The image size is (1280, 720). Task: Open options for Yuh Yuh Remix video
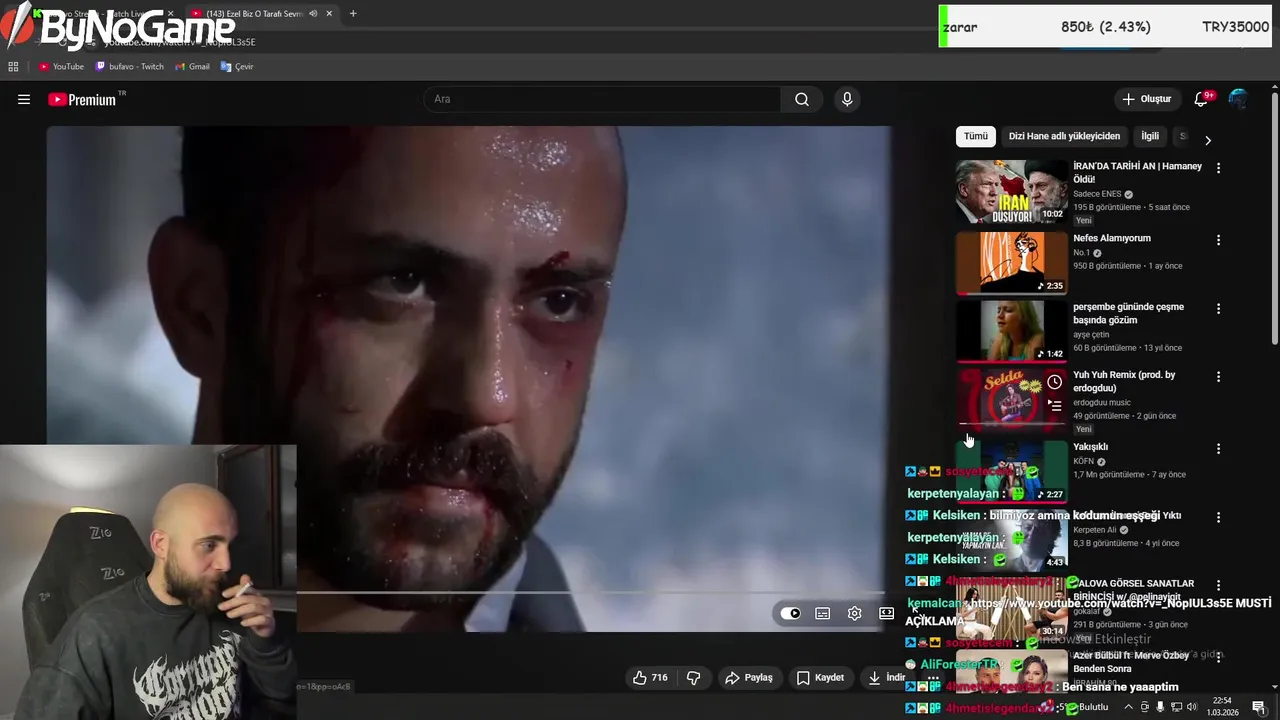1218,377
